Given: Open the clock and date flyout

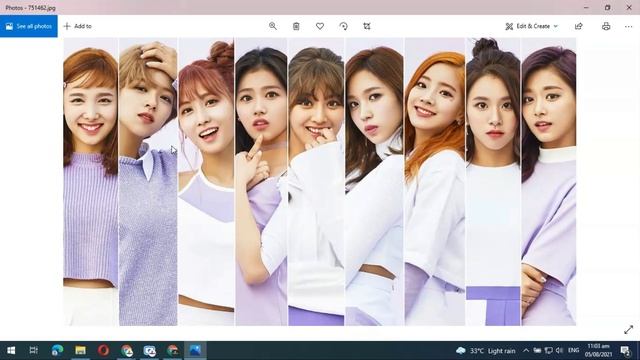Looking at the screenshot, I should (x=598, y=351).
